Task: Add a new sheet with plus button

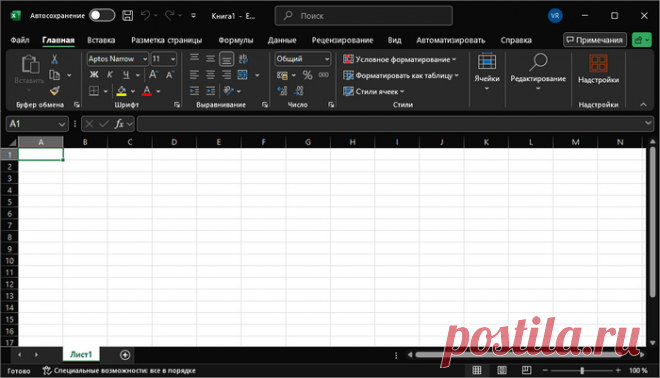Action: [x=125, y=355]
